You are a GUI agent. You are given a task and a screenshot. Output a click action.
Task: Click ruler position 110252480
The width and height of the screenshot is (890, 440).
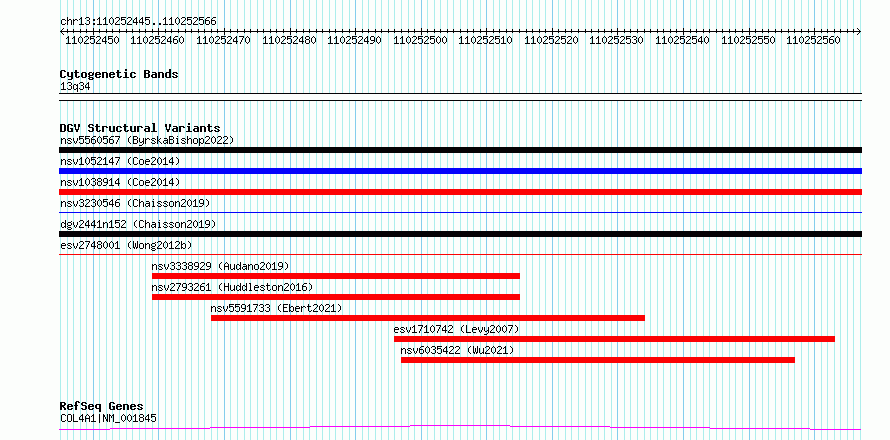coord(289,40)
